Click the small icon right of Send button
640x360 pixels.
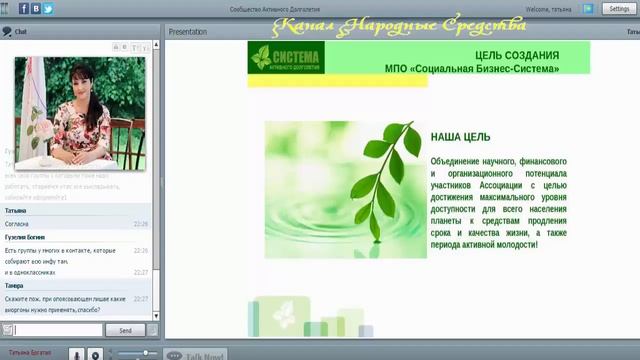pos(152,330)
